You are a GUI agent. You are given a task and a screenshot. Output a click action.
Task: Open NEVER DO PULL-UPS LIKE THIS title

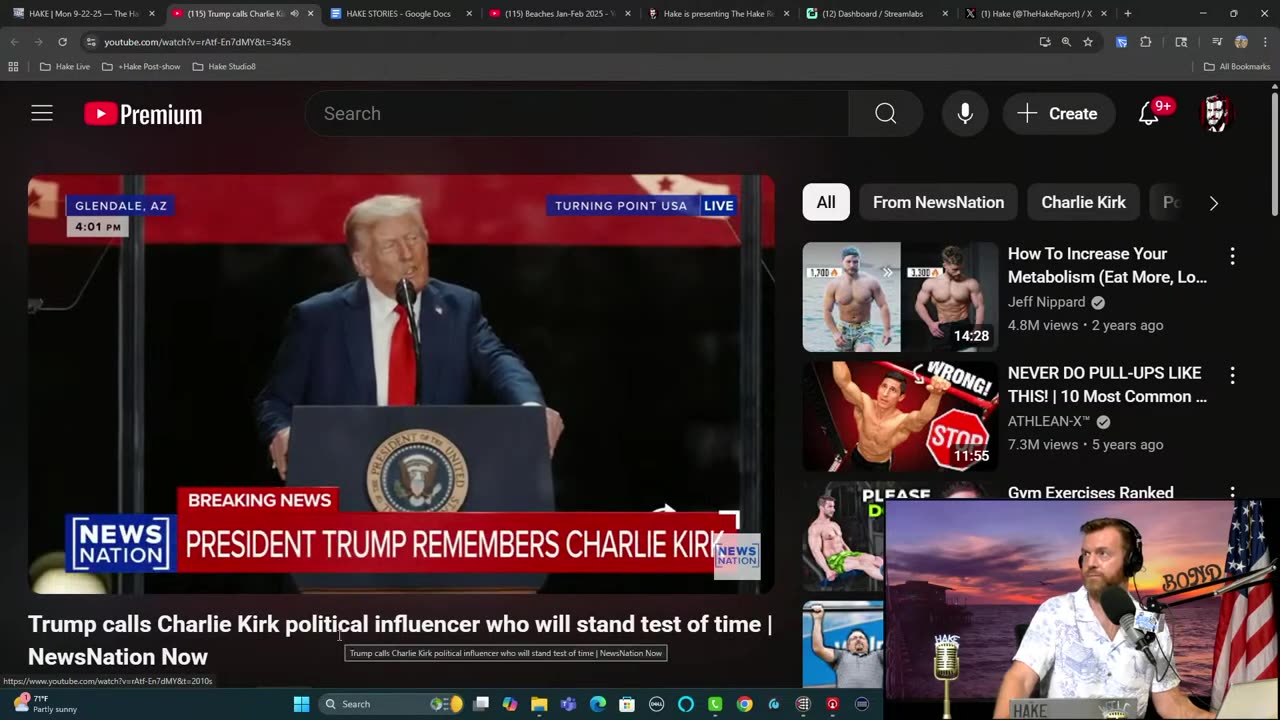pos(1107,385)
